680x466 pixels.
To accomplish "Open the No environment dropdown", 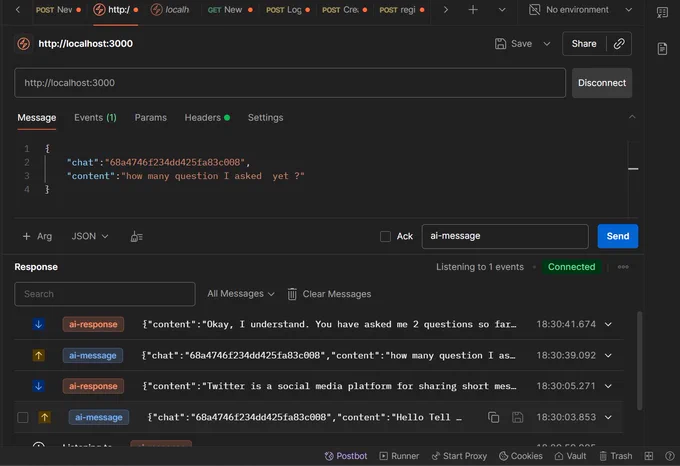I will [628, 10].
